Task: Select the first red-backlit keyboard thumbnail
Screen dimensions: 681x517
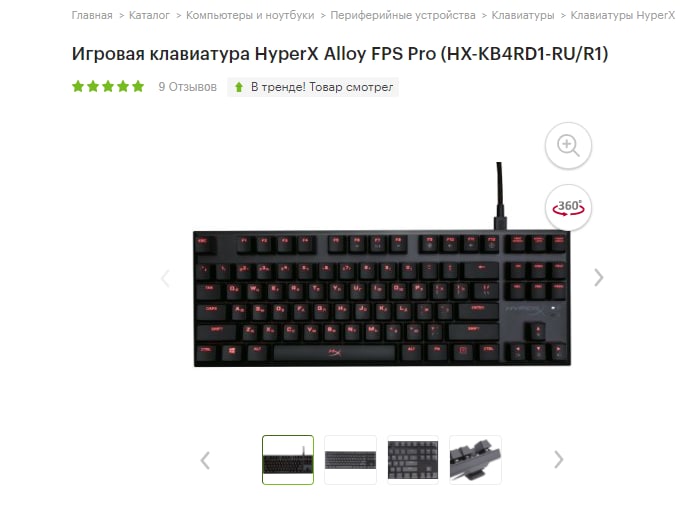Action: tap(288, 460)
